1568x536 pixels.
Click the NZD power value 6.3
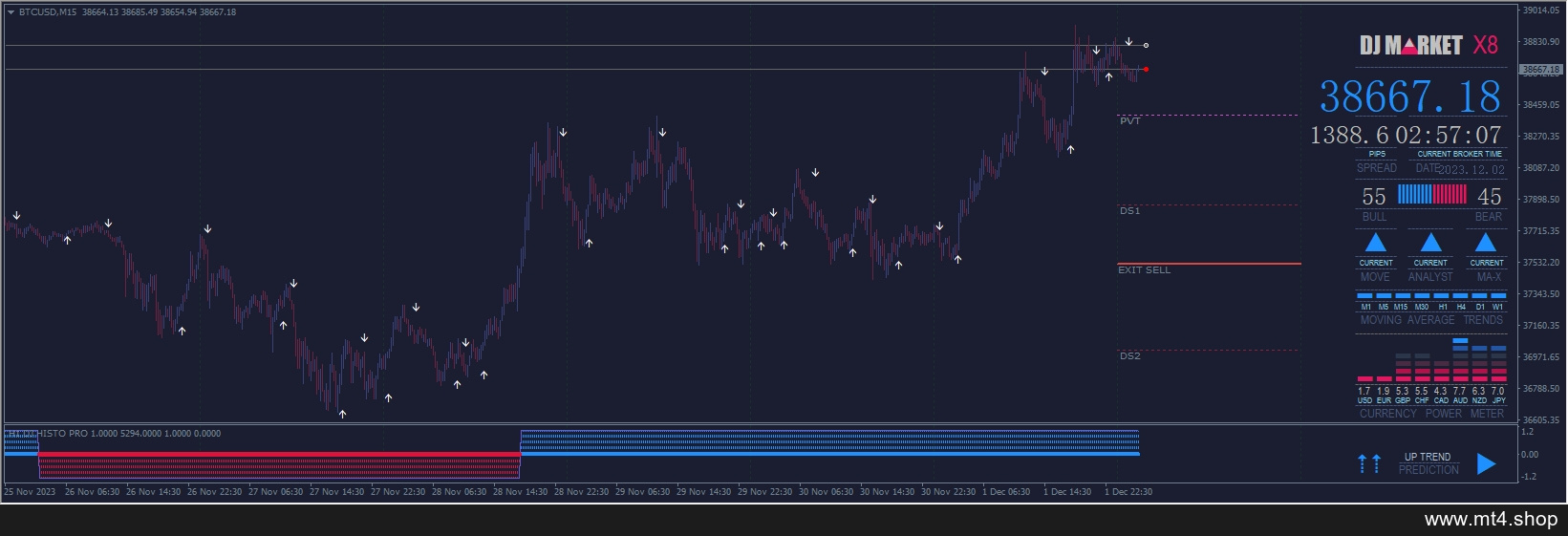[x=1478, y=391]
